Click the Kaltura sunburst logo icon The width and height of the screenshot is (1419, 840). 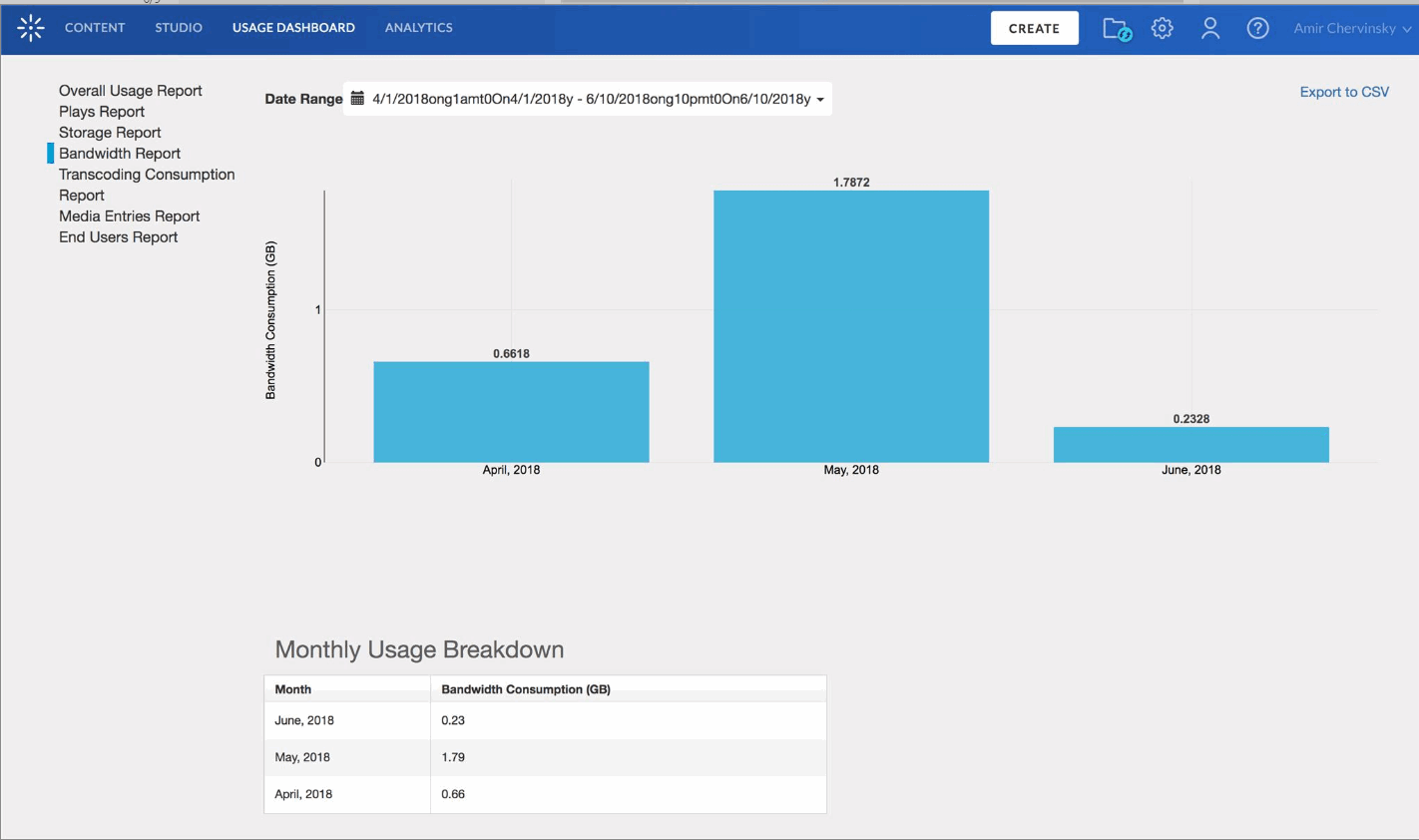click(31, 28)
